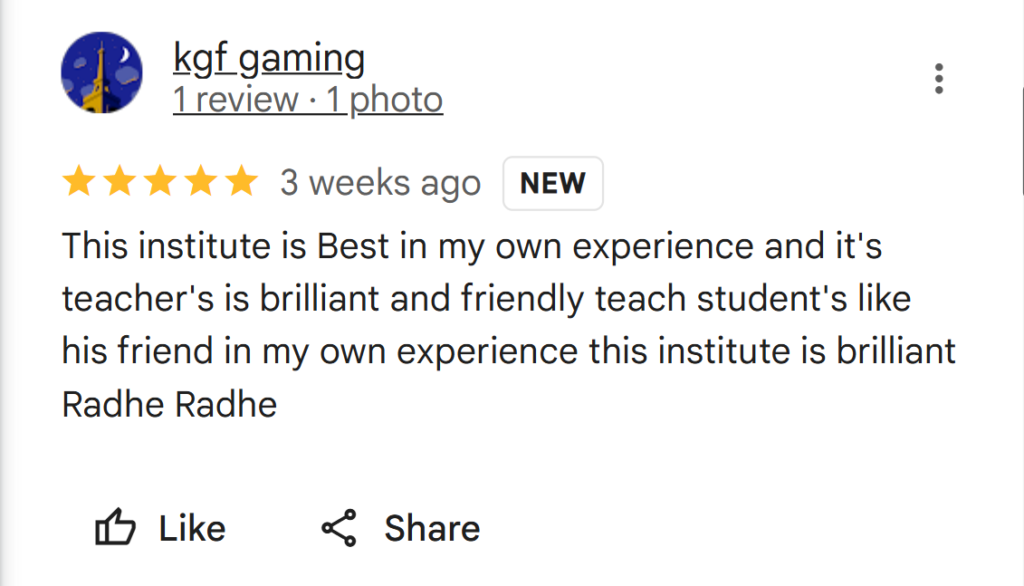Screen dimensions: 1024x586
Task: Click the fifth star of the rating
Action: coord(240,182)
